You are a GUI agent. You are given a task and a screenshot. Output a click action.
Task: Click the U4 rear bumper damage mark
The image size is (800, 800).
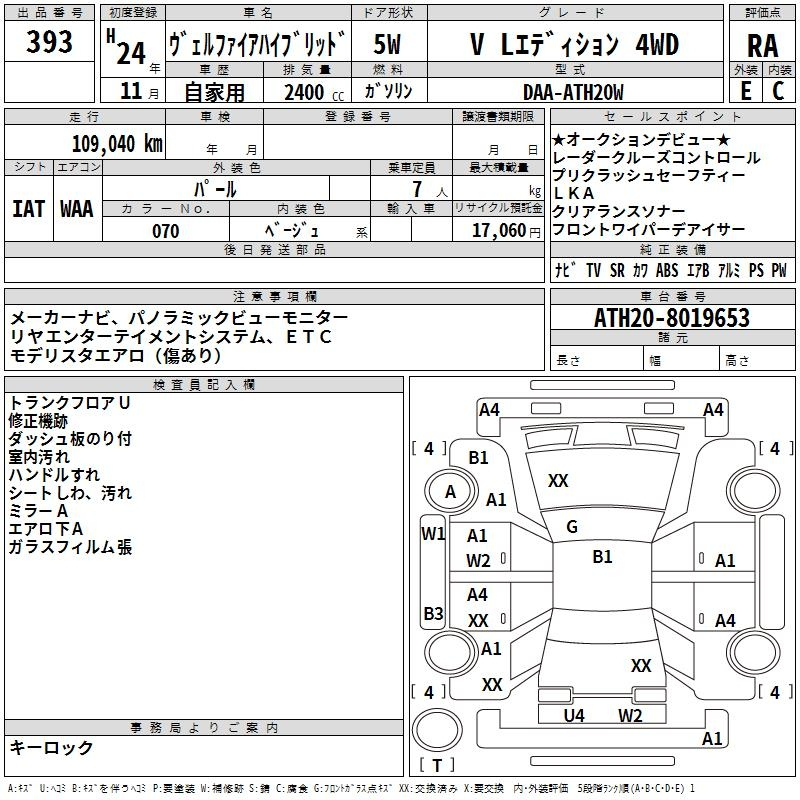click(574, 715)
